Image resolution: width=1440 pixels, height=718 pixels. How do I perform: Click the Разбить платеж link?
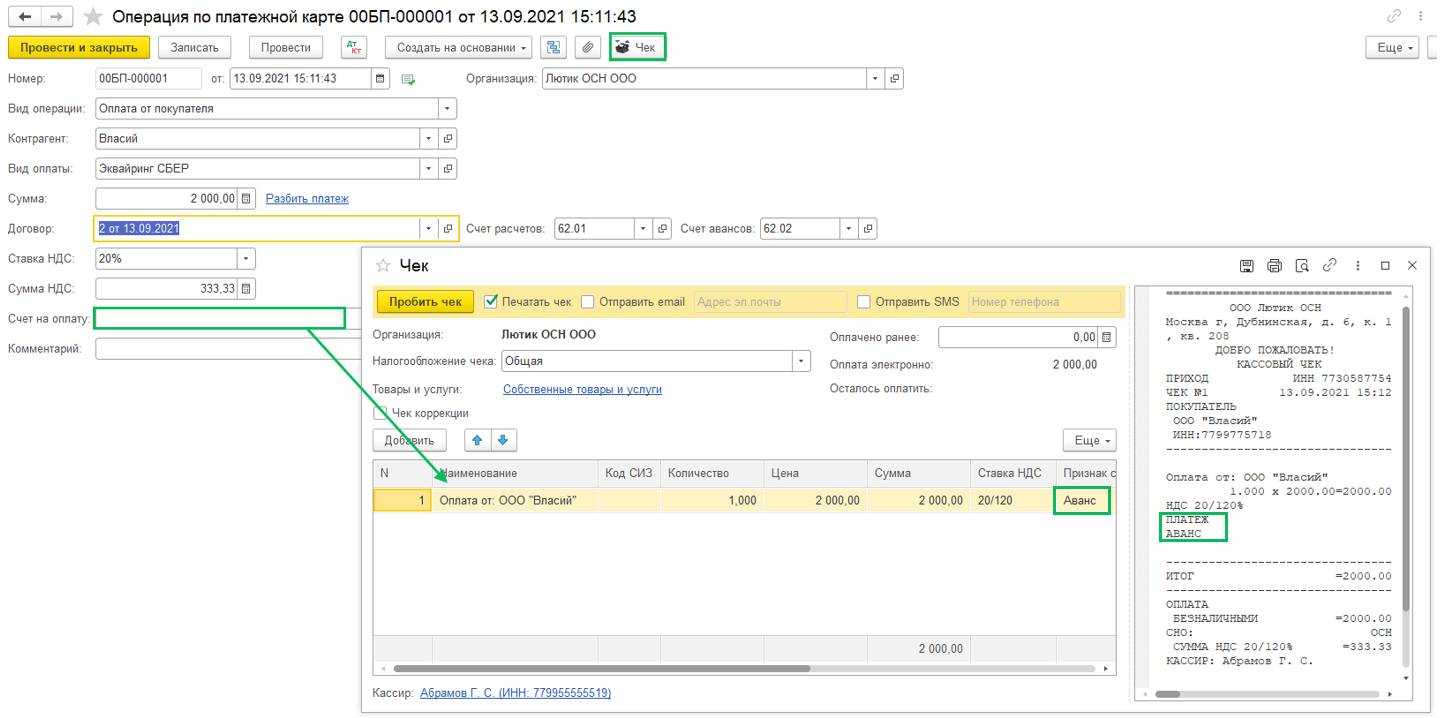pyautogui.click(x=307, y=199)
